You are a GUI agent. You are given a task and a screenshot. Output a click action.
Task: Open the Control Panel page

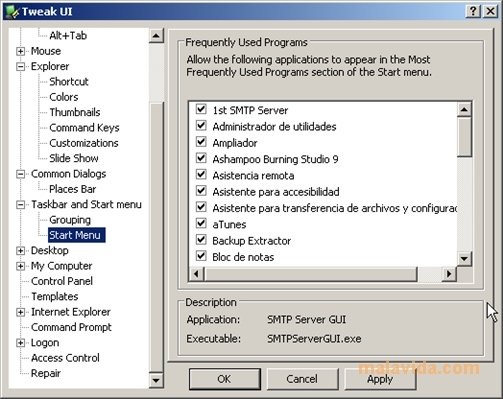pyautogui.click(x=62, y=281)
